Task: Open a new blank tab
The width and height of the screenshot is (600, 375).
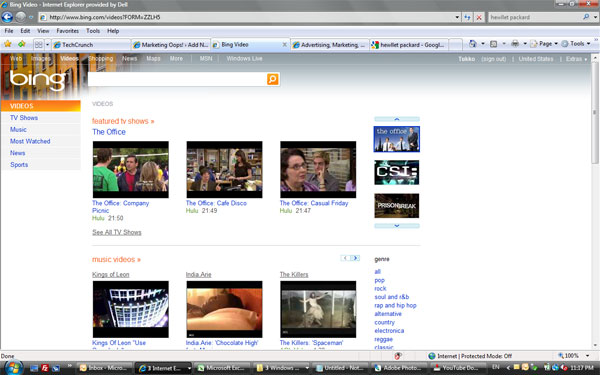Action: point(455,45)
